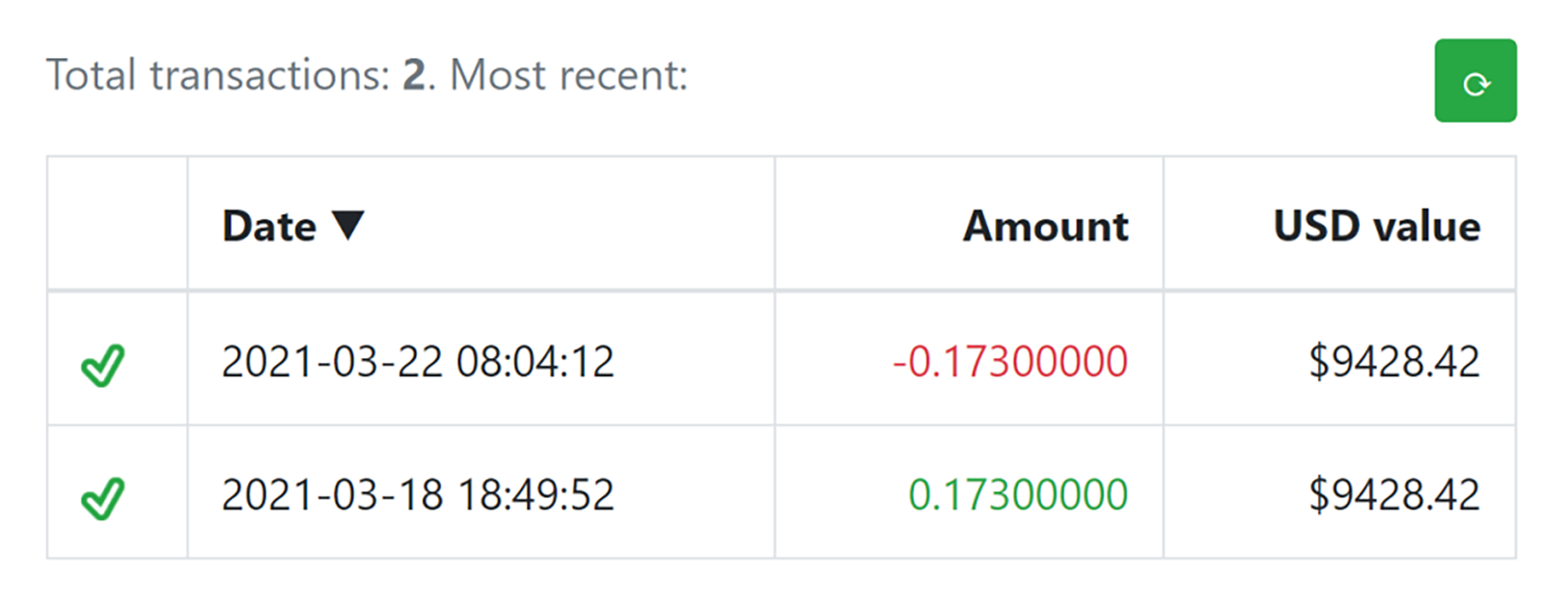The image size is (1568, 608).
Task: Select the date 2021-03-18 in second row
Action: pos(332,496)
